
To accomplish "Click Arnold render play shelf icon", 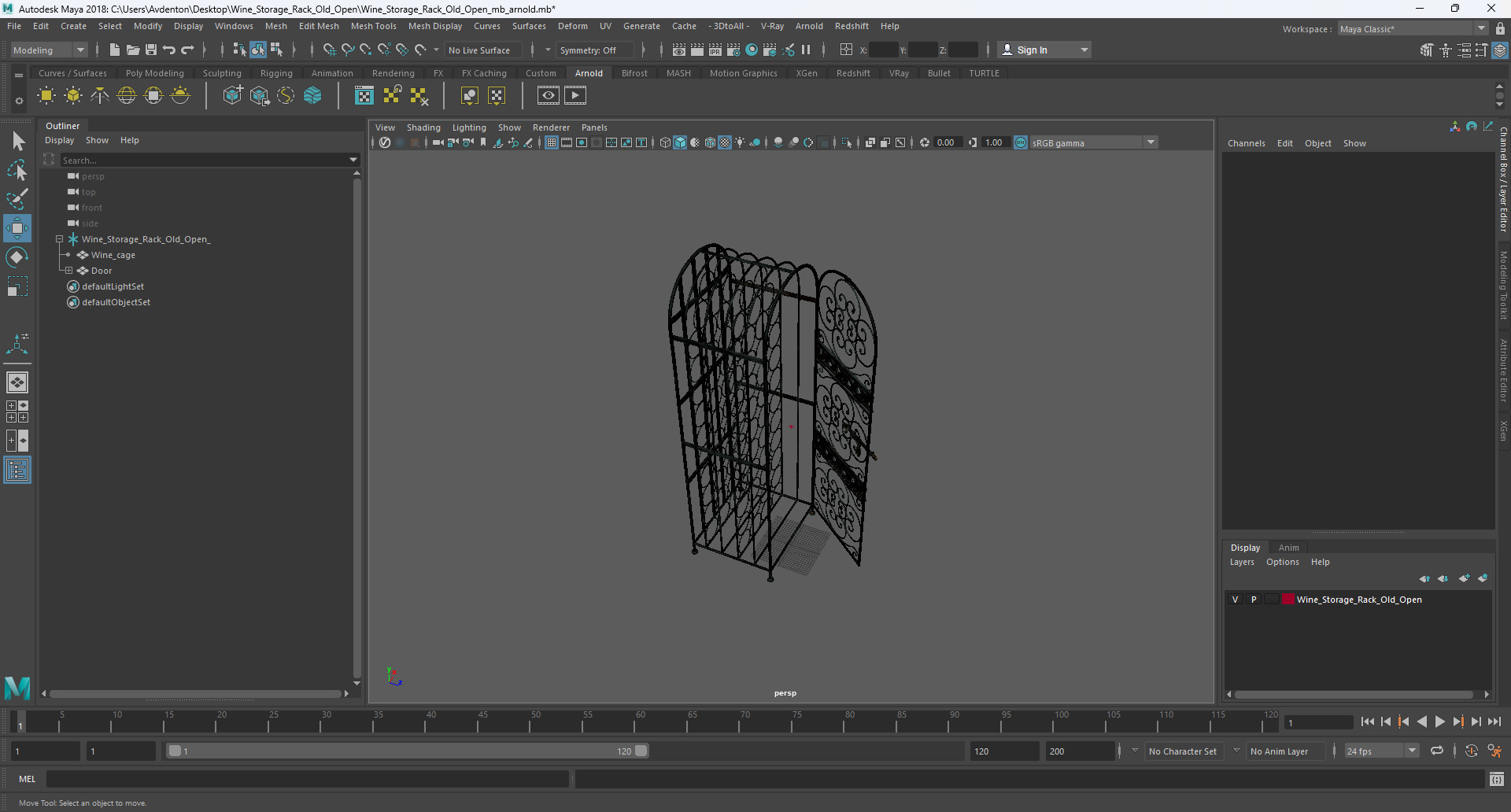I will [575, 96].
